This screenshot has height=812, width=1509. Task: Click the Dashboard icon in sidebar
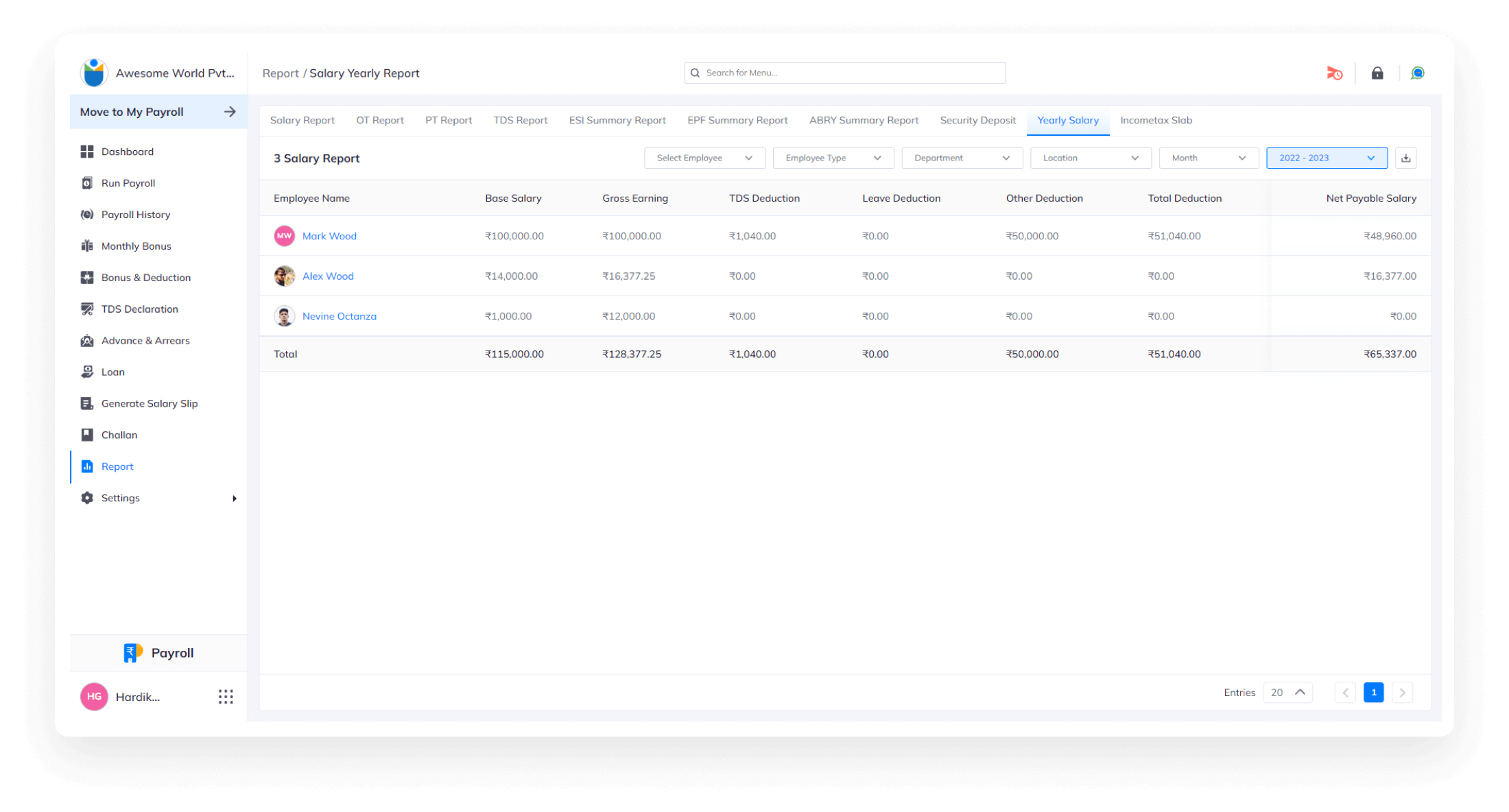click(88, 151)
